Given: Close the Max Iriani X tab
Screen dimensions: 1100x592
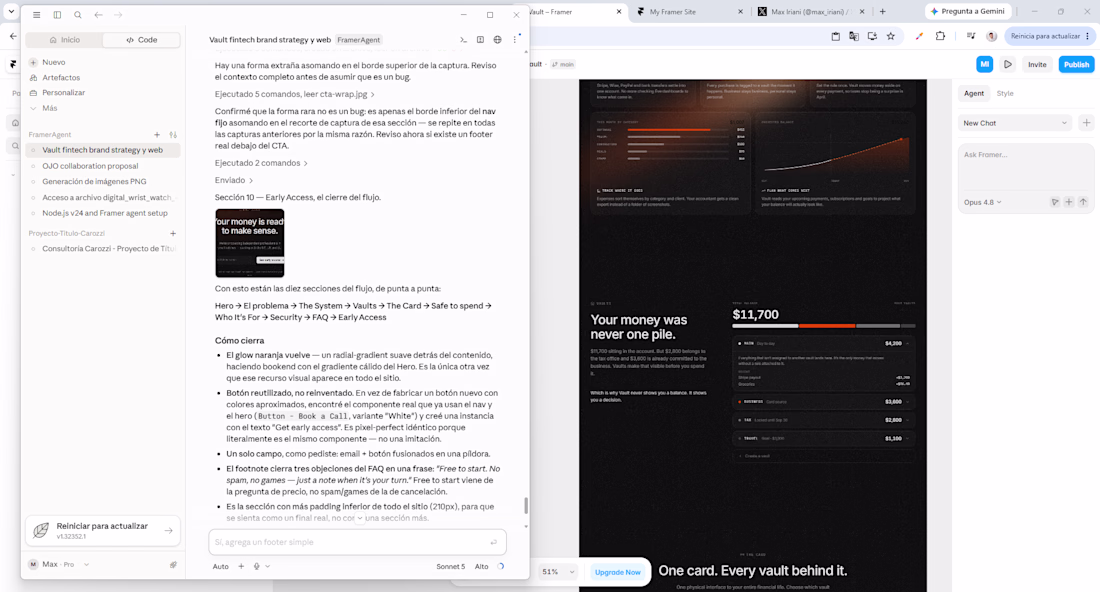Looking at the screenshot, I should coord(862,11).
